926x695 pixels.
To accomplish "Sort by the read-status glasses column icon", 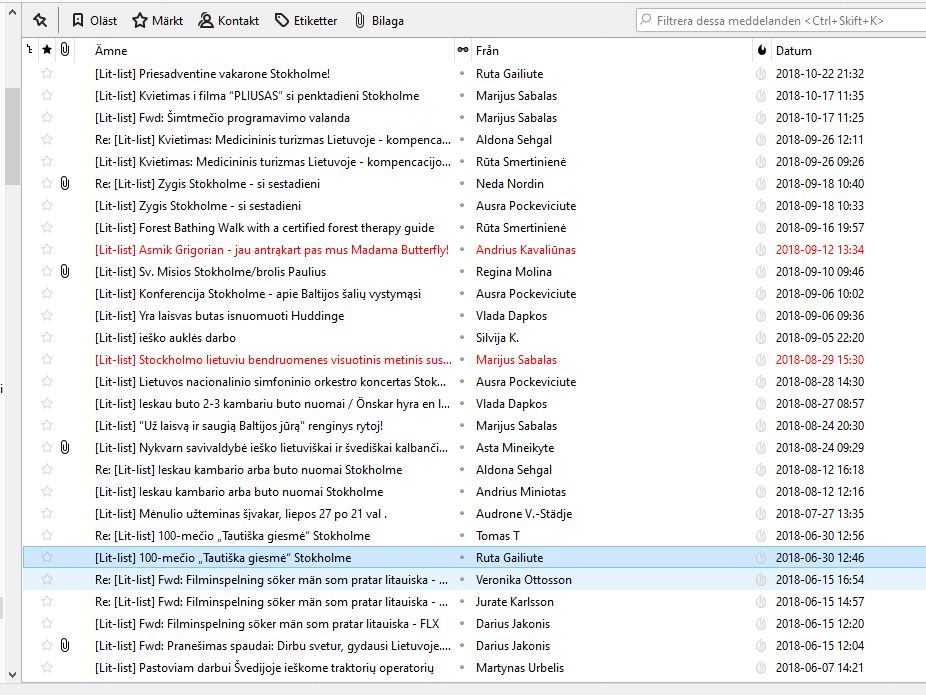I will point(462,50).
